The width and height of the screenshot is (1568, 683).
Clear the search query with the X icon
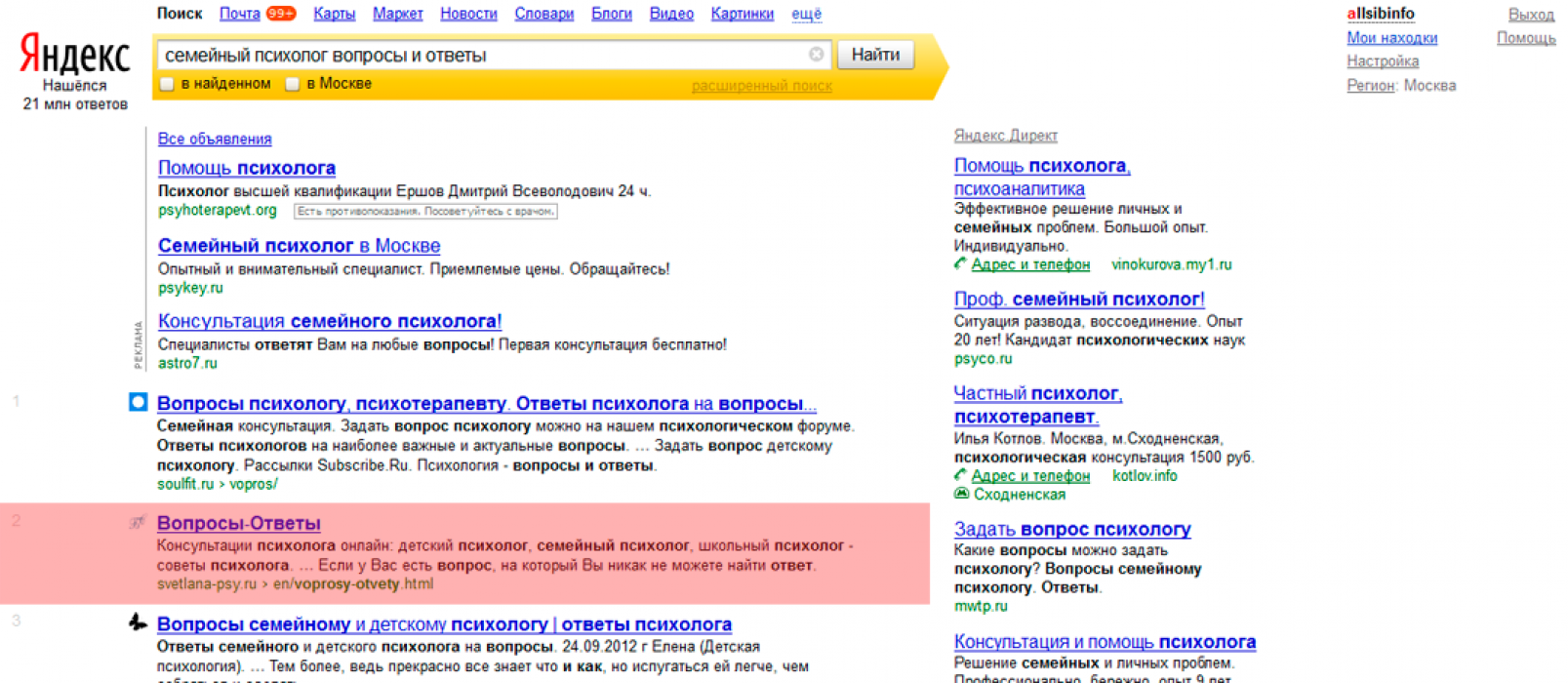[x=817, y=55]
